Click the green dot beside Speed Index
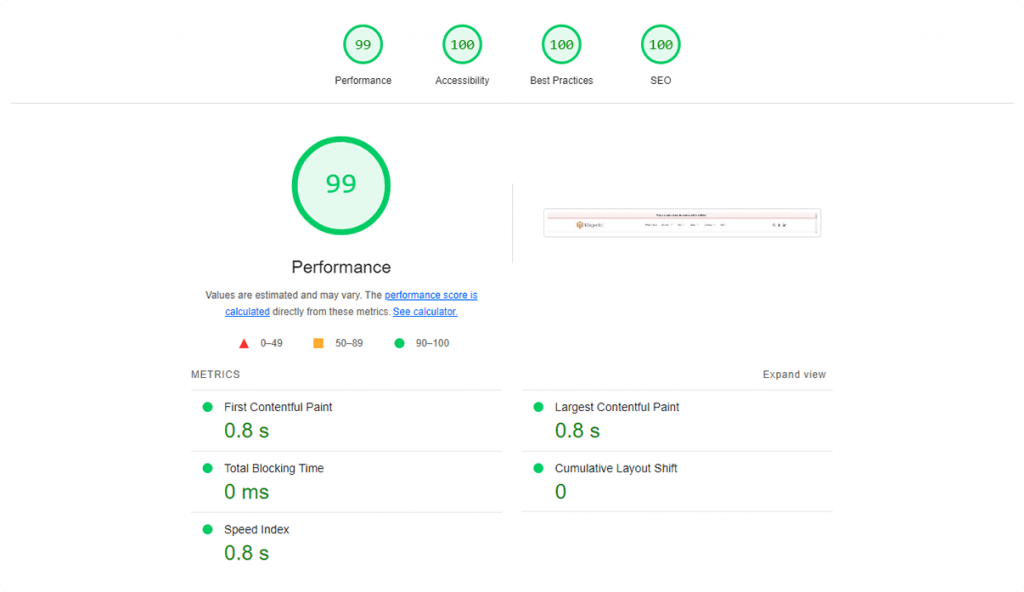Screen dimensions: 1024x592 [207, 529]
